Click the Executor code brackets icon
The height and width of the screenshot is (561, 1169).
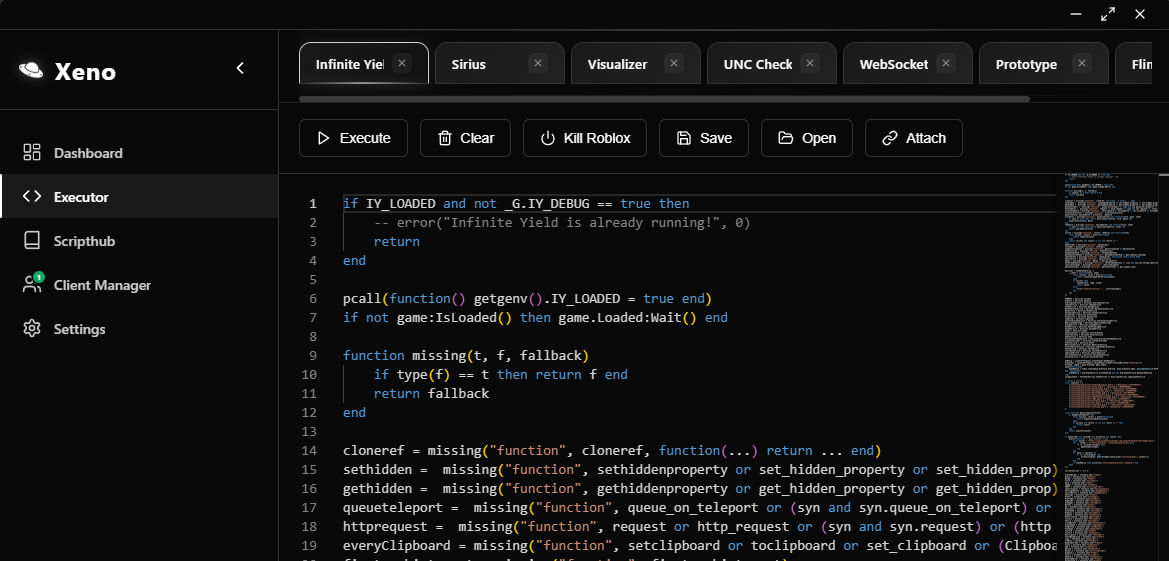tap(32, 197)
